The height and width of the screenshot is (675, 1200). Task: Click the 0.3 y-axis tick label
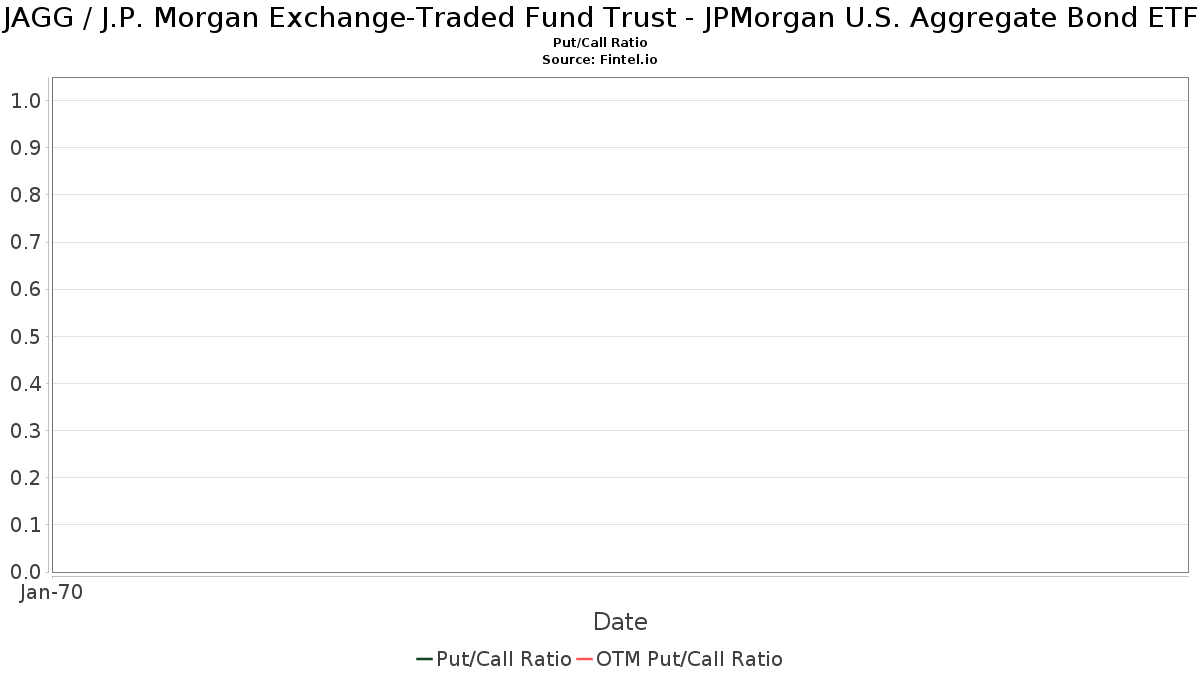(x=25, y=431)
